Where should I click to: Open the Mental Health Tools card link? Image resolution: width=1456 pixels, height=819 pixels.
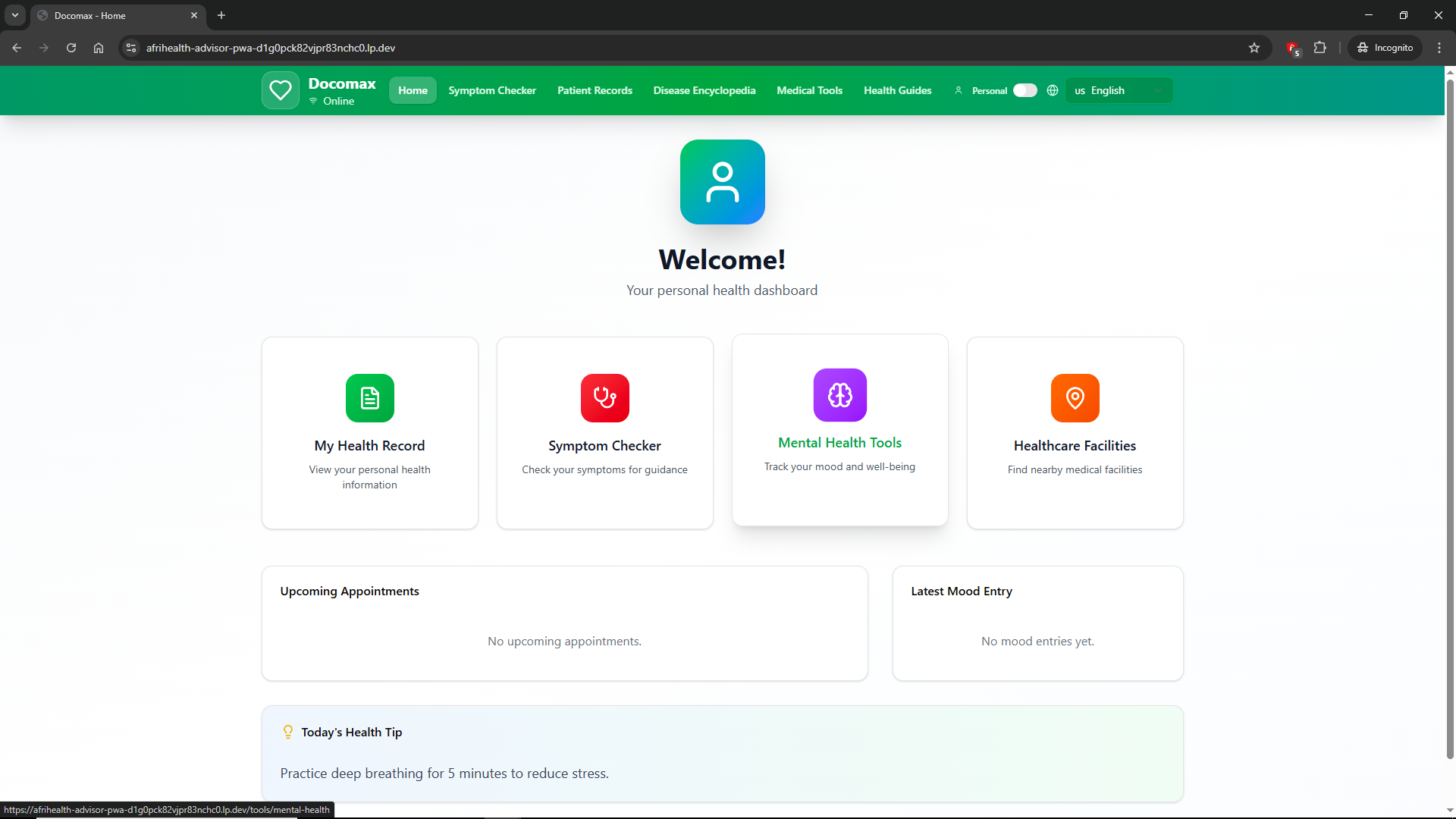(x=839, y=443)
